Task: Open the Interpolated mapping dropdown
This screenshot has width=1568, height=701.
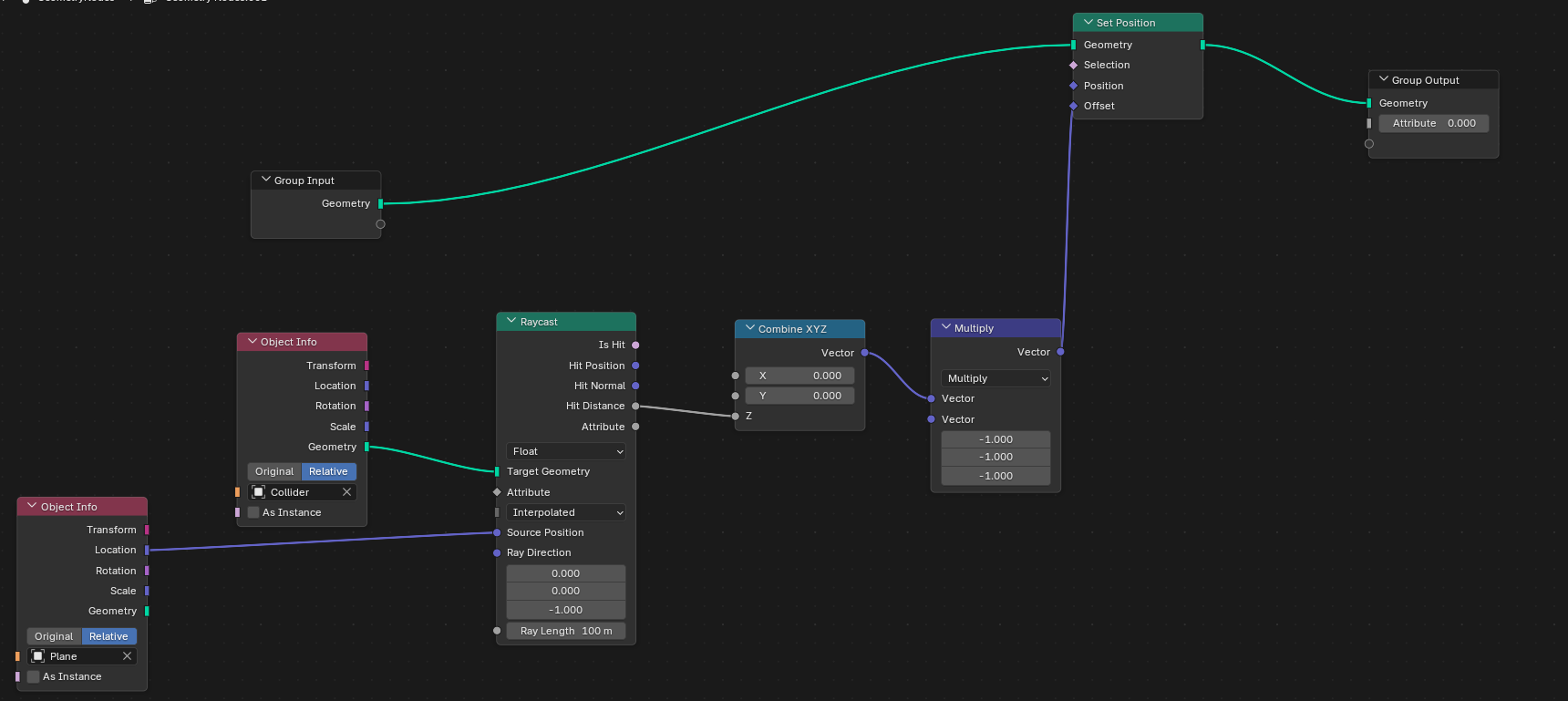Action: (566, 512)
